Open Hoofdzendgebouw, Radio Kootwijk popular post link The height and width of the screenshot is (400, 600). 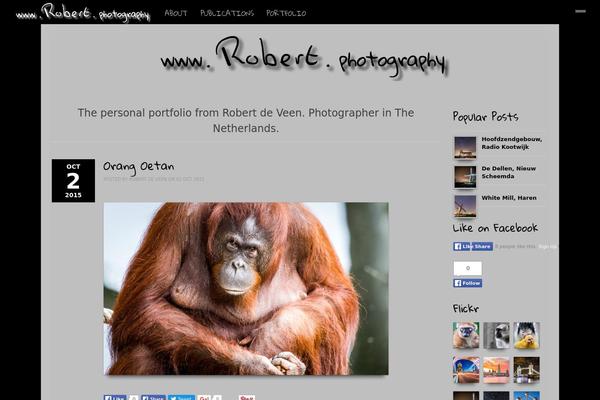pyautogui.click(x=512, y=143)
